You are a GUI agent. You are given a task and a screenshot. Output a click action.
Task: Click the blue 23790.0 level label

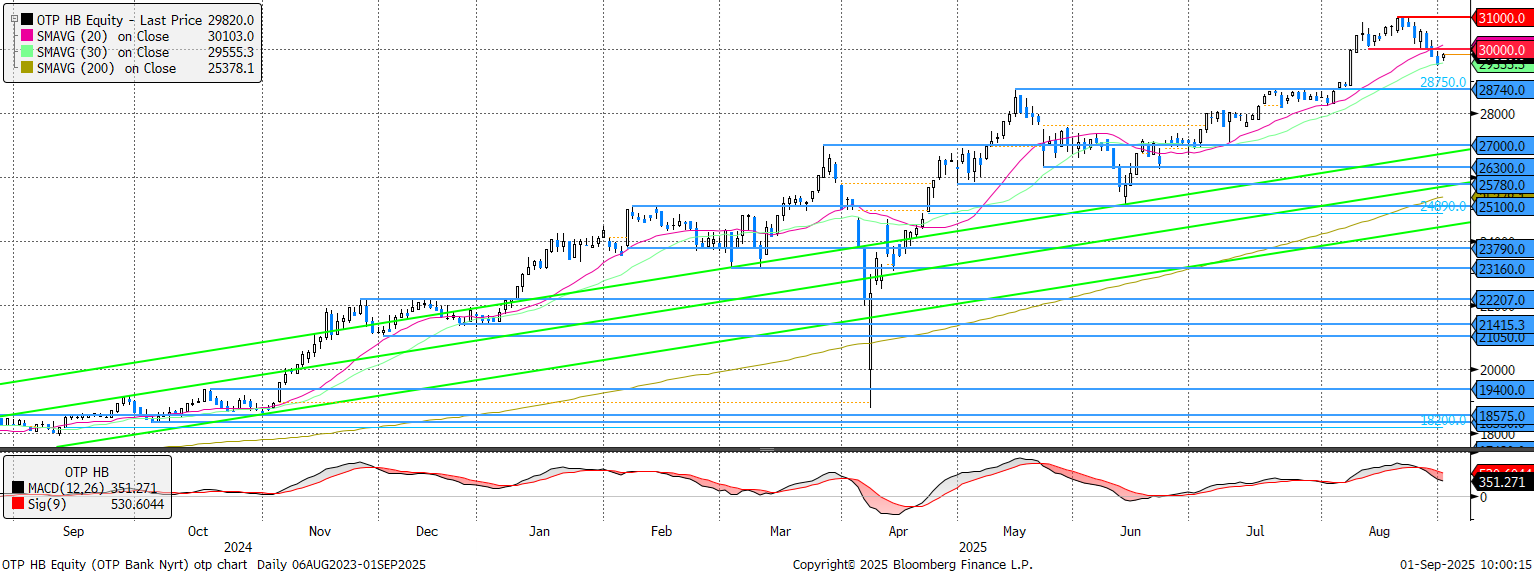(x=1502, y=249)
